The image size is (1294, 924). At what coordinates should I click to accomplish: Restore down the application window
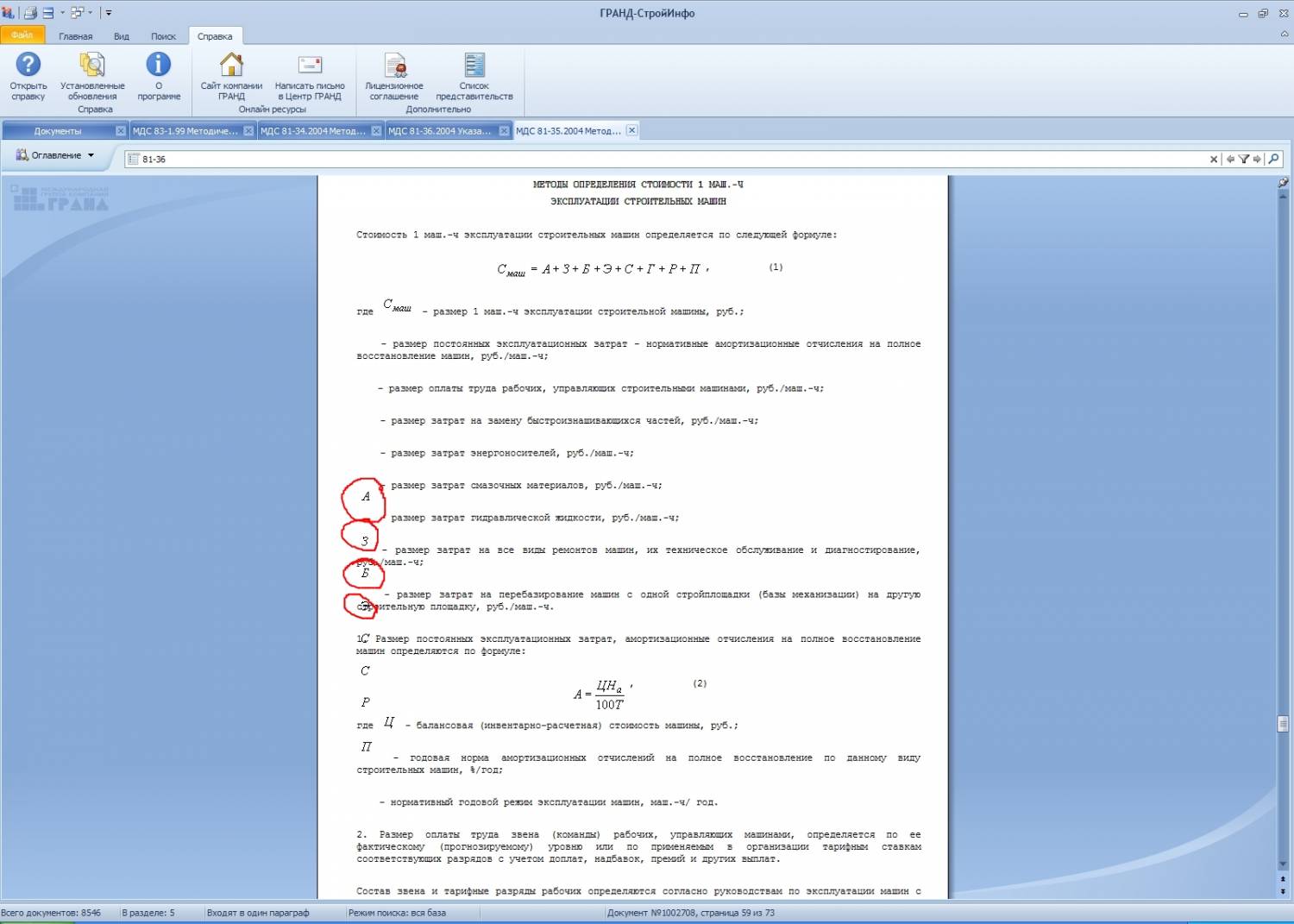[1263, 14]
